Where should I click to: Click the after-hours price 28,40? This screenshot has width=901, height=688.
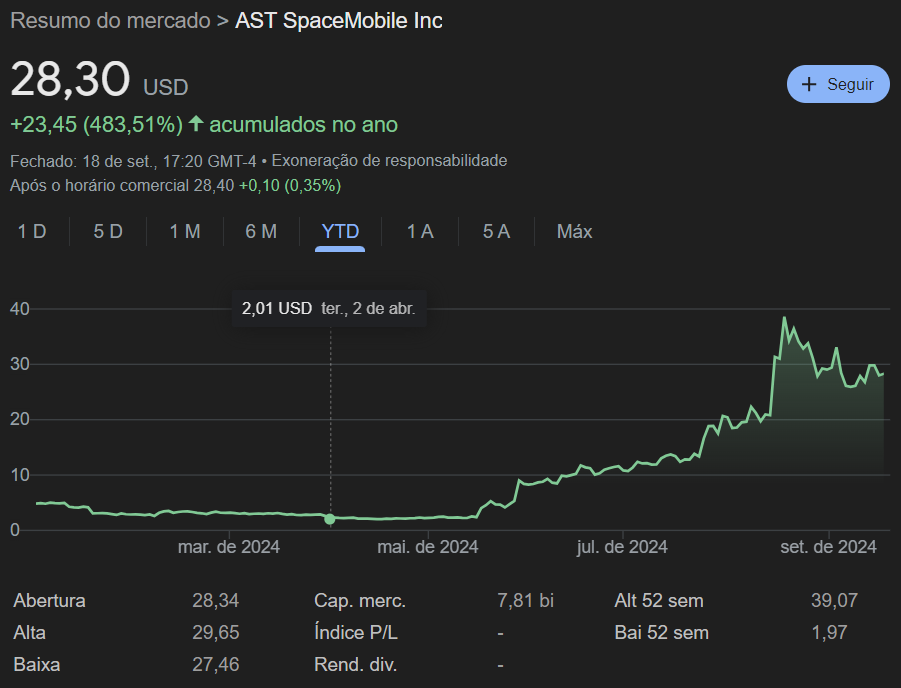214,186
